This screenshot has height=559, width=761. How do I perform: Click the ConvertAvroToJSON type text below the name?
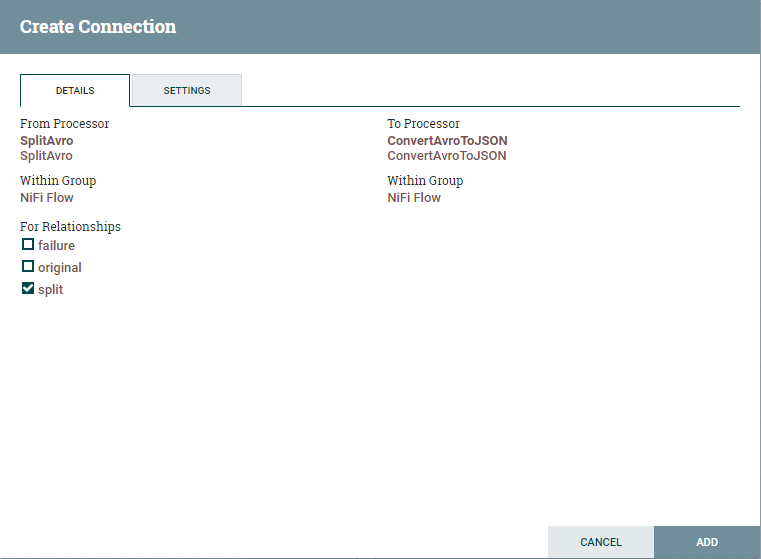point(447,156)
